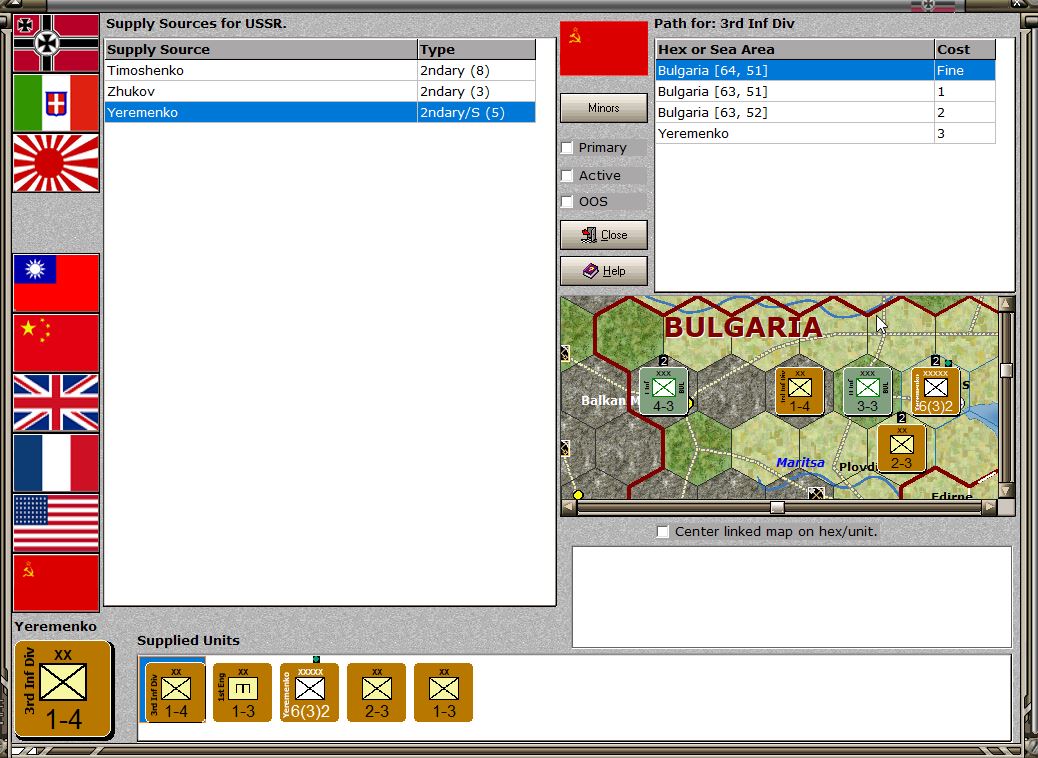Select the Japanese rising sun flag
1038x758 pixels.
[x=56, y=163]
